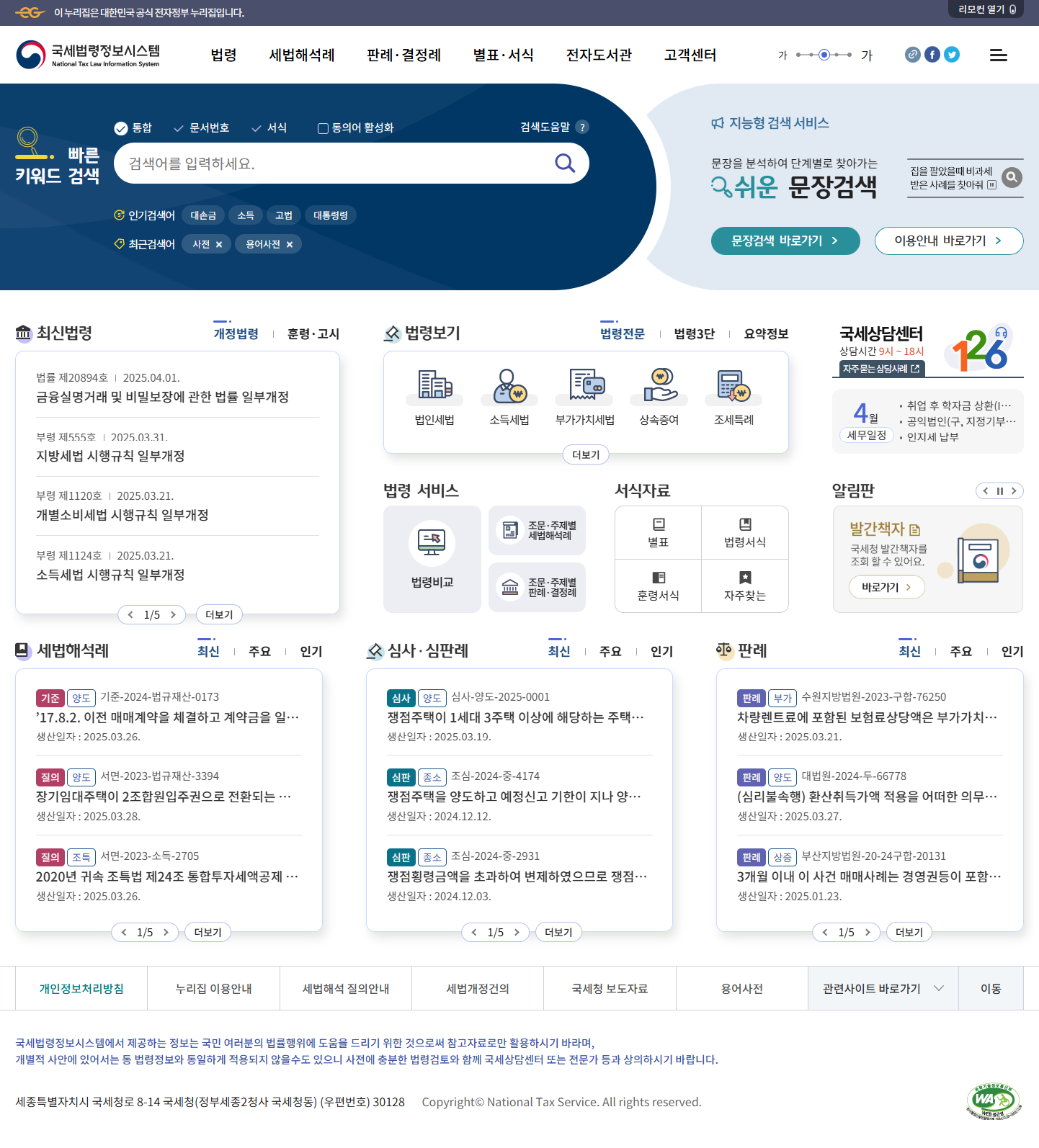
Task: Click the magnifier search icon in keyword box
Action: click(x=565, y=163)
